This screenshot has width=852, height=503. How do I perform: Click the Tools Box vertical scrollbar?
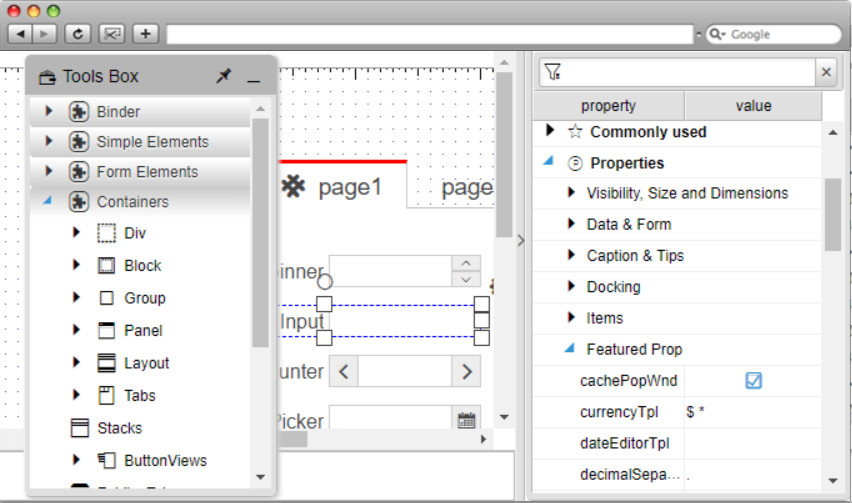click(261, 232)
